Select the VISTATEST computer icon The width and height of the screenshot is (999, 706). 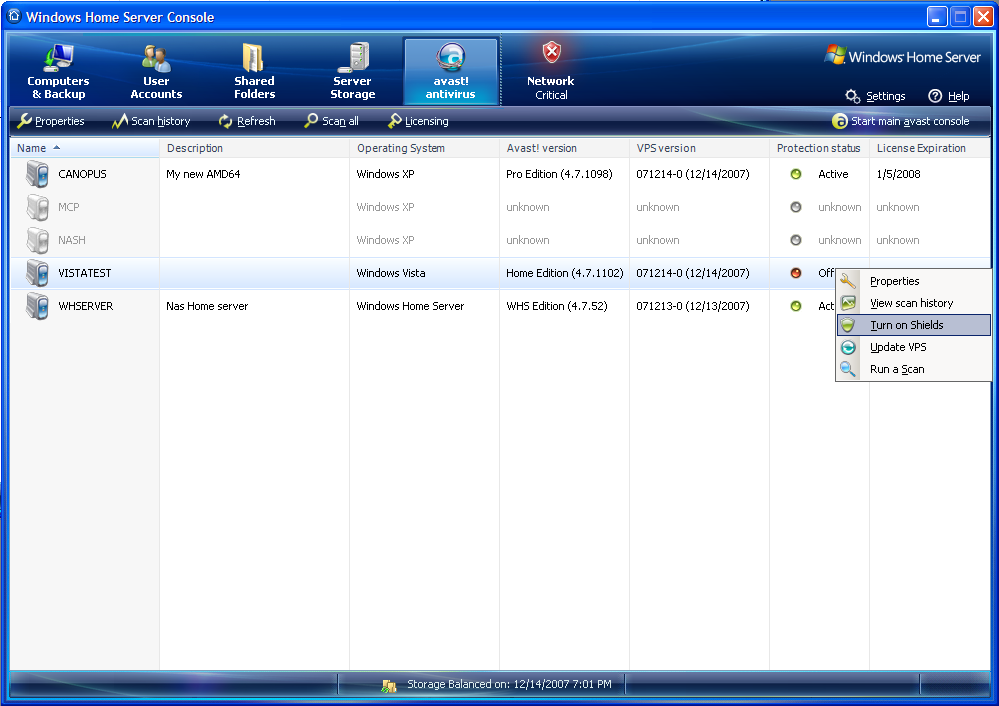(38, 273)
